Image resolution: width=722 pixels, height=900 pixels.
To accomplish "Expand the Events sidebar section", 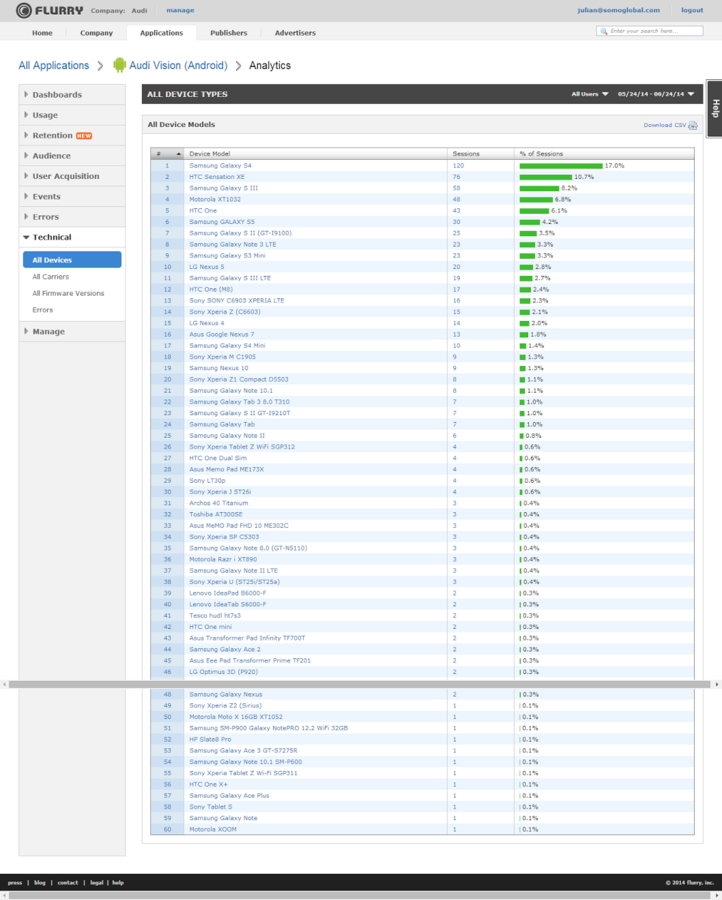I will point(72,196).
